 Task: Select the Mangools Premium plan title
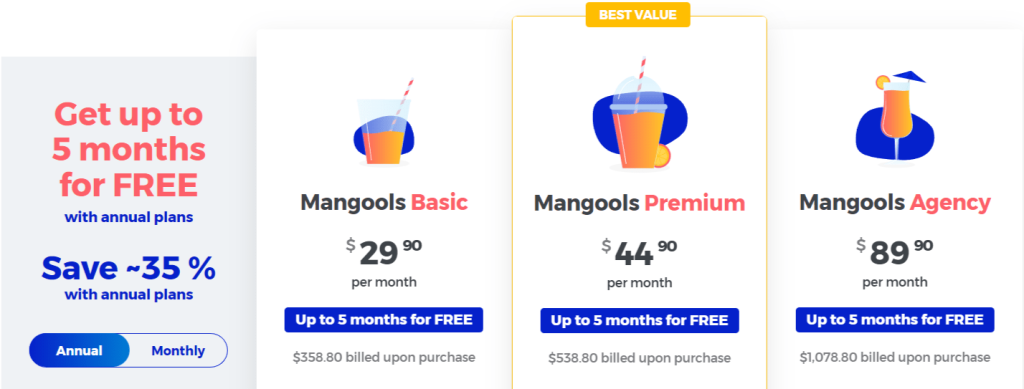tap(639, 203)
